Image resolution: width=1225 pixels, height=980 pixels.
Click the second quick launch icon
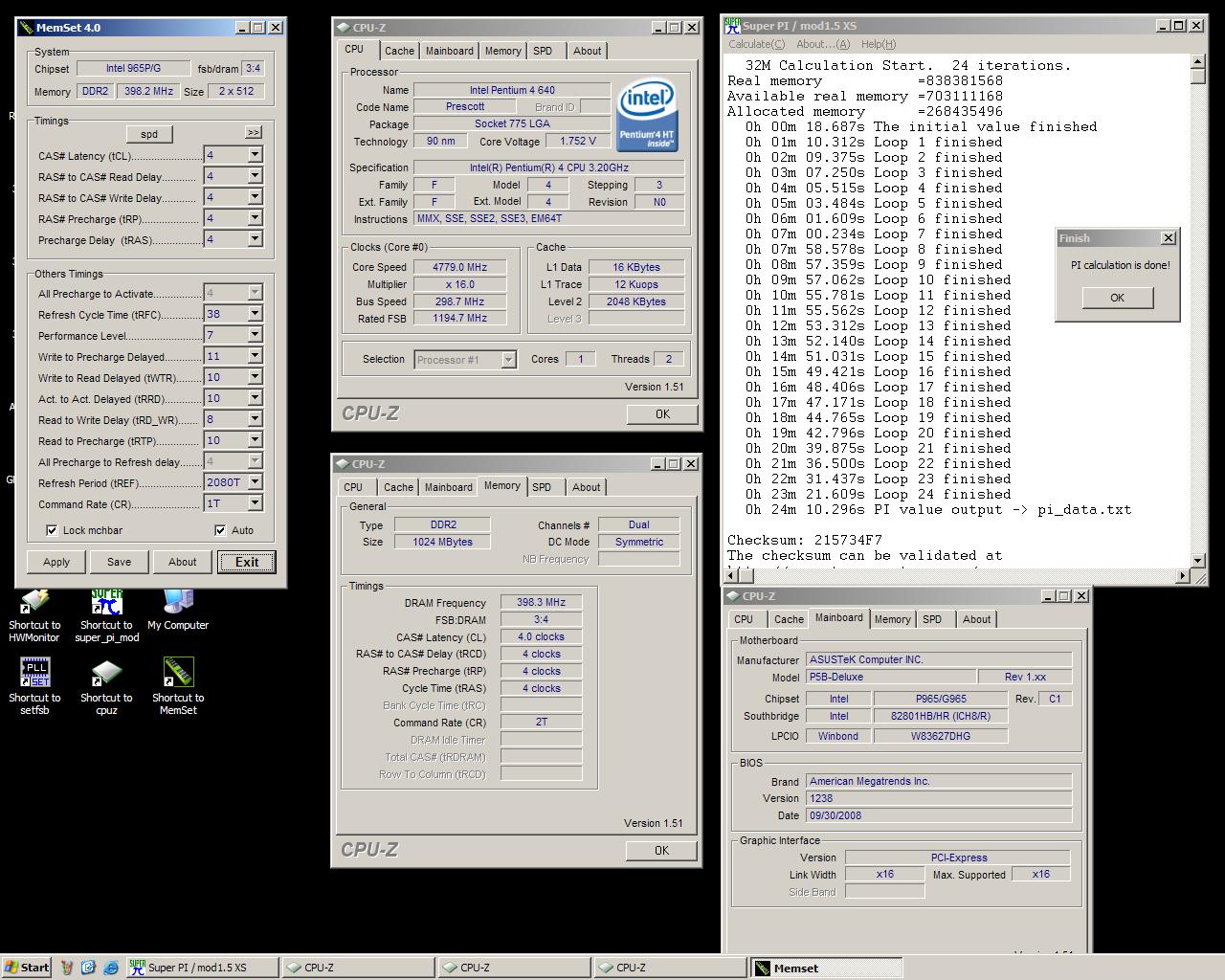pos(89,968)
